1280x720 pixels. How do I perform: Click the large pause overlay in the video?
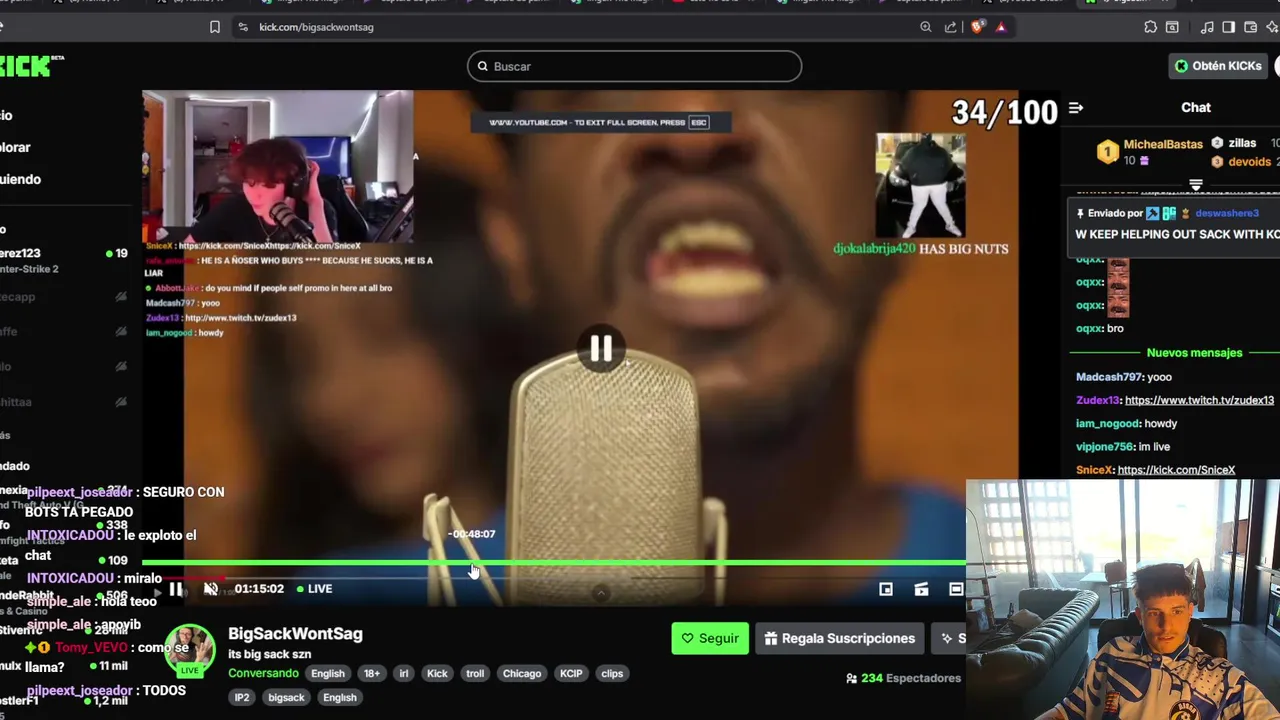pos(601,348)
